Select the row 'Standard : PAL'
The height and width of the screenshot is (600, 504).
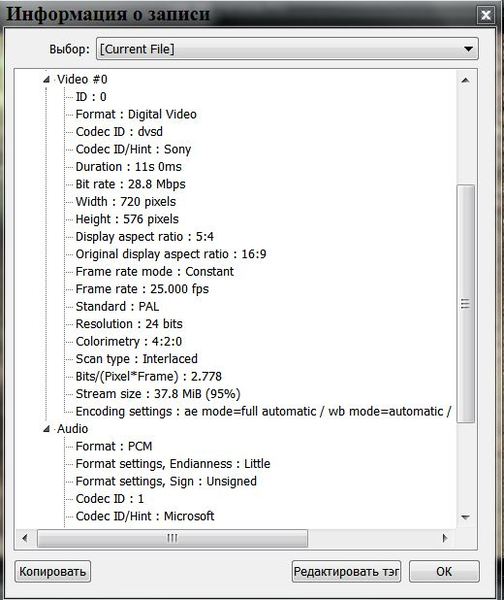(117, 307)
